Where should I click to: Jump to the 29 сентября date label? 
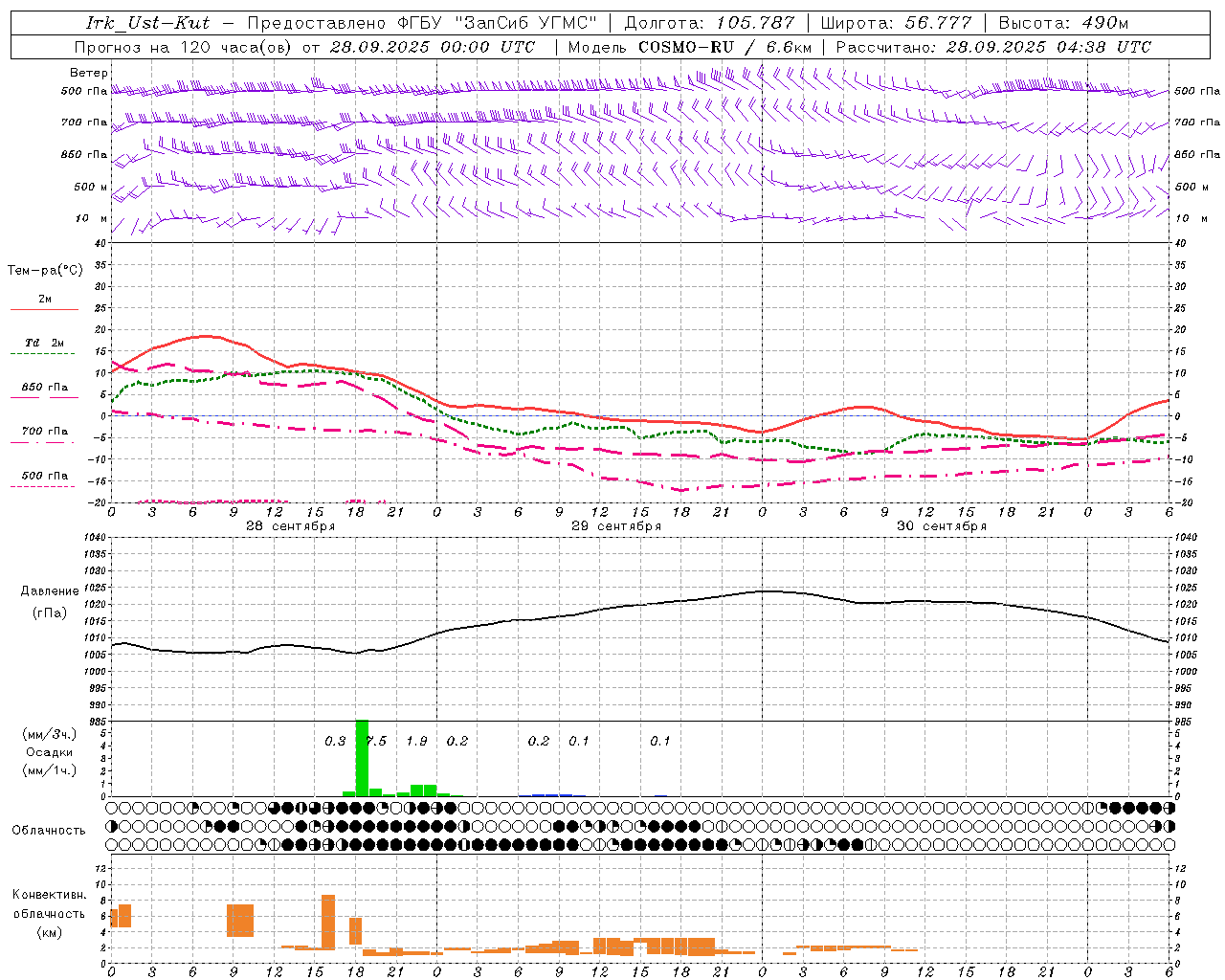[x=615, y=525]
